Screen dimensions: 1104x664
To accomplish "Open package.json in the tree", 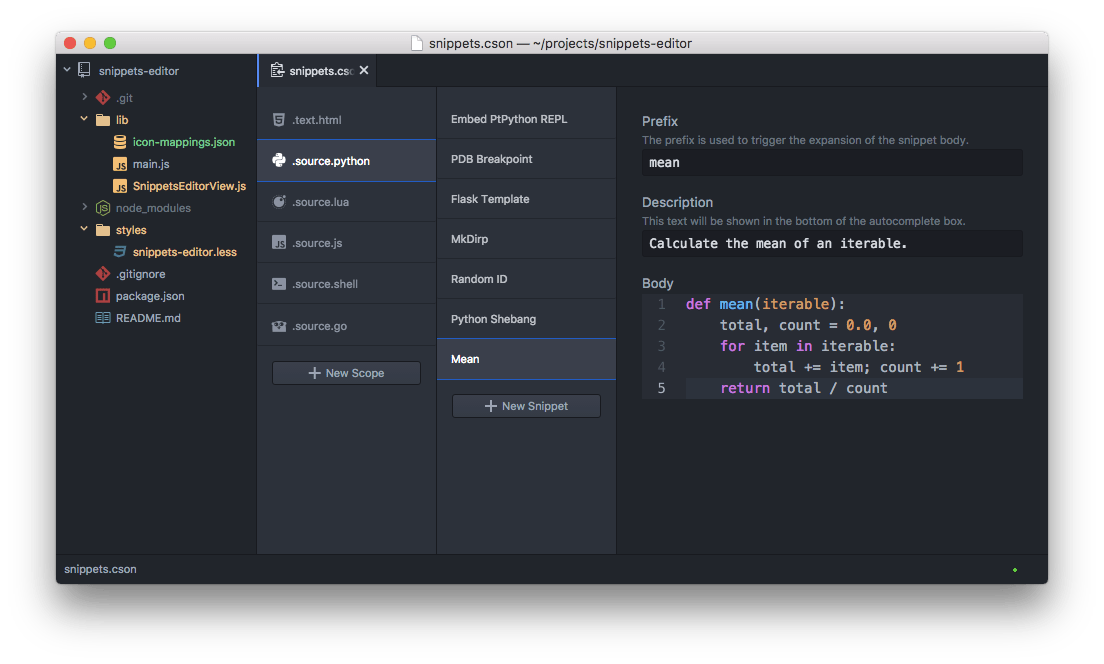I will coord(150,296).
